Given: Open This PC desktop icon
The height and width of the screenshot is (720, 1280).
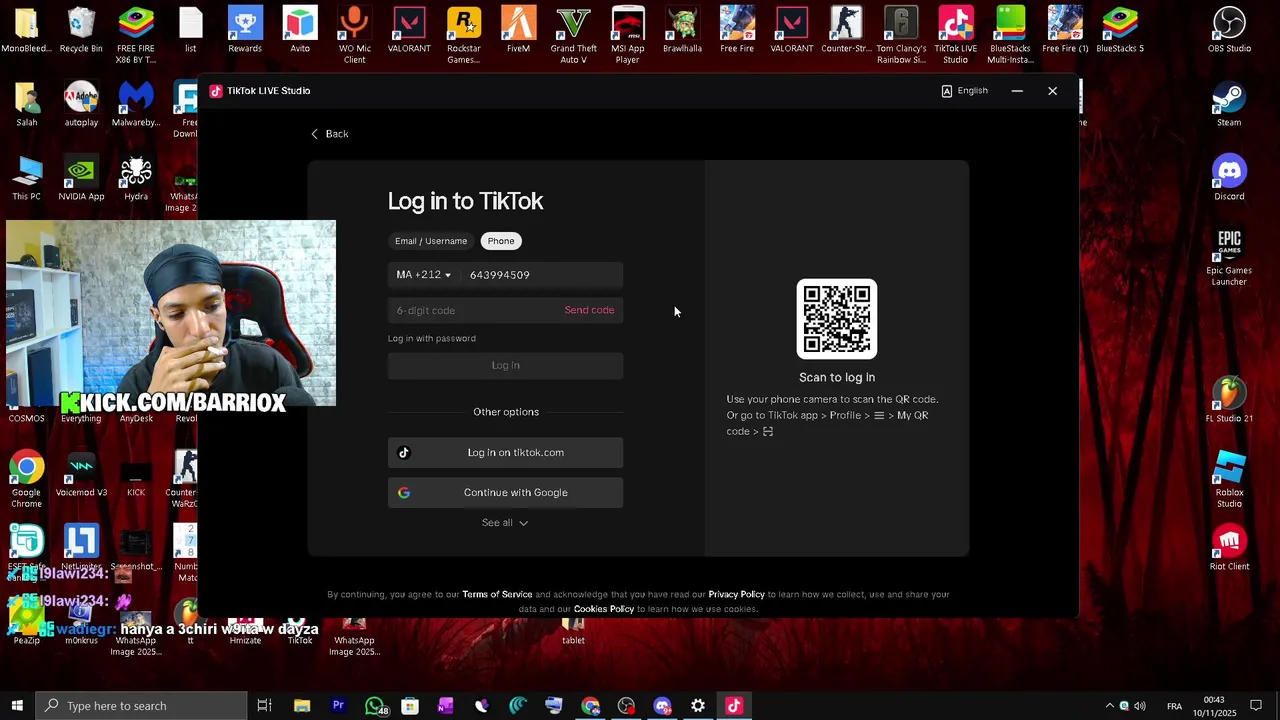Looking at the screenshot, I should [x=26, y=178].
